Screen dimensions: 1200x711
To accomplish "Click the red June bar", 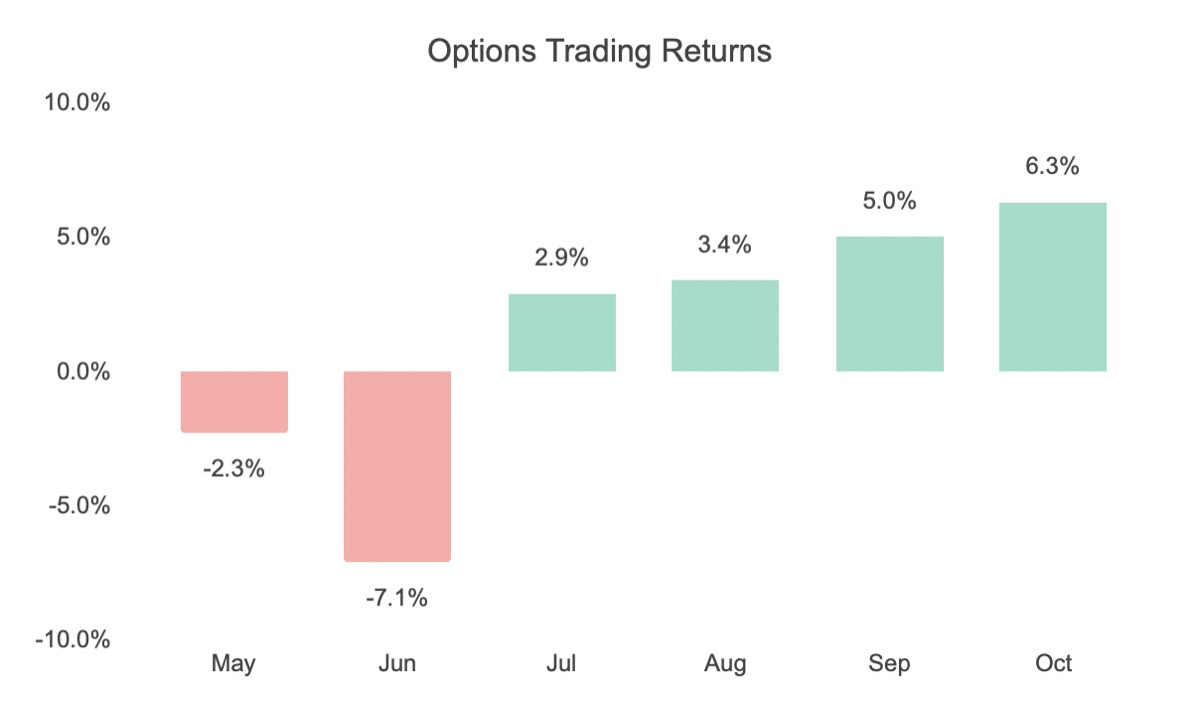I will (x=398, y=465).
